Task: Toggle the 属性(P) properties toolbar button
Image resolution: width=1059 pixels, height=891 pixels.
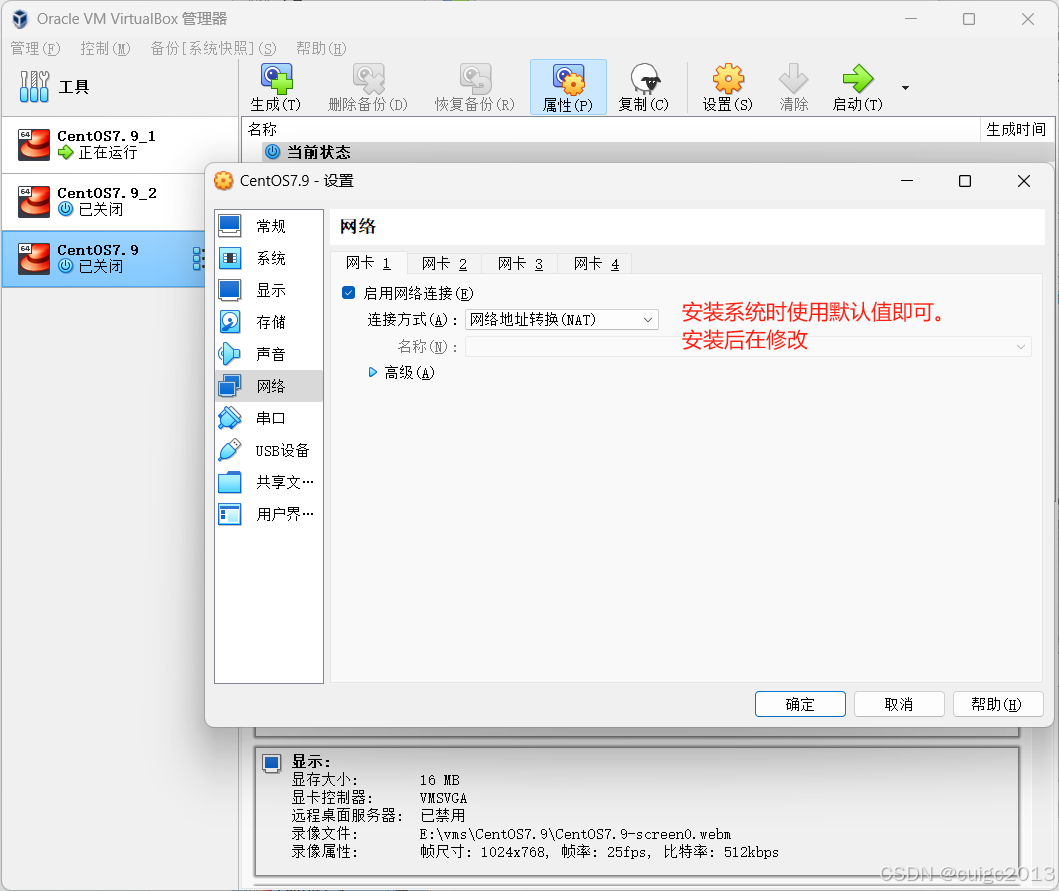Action: (x=568, y=87)
